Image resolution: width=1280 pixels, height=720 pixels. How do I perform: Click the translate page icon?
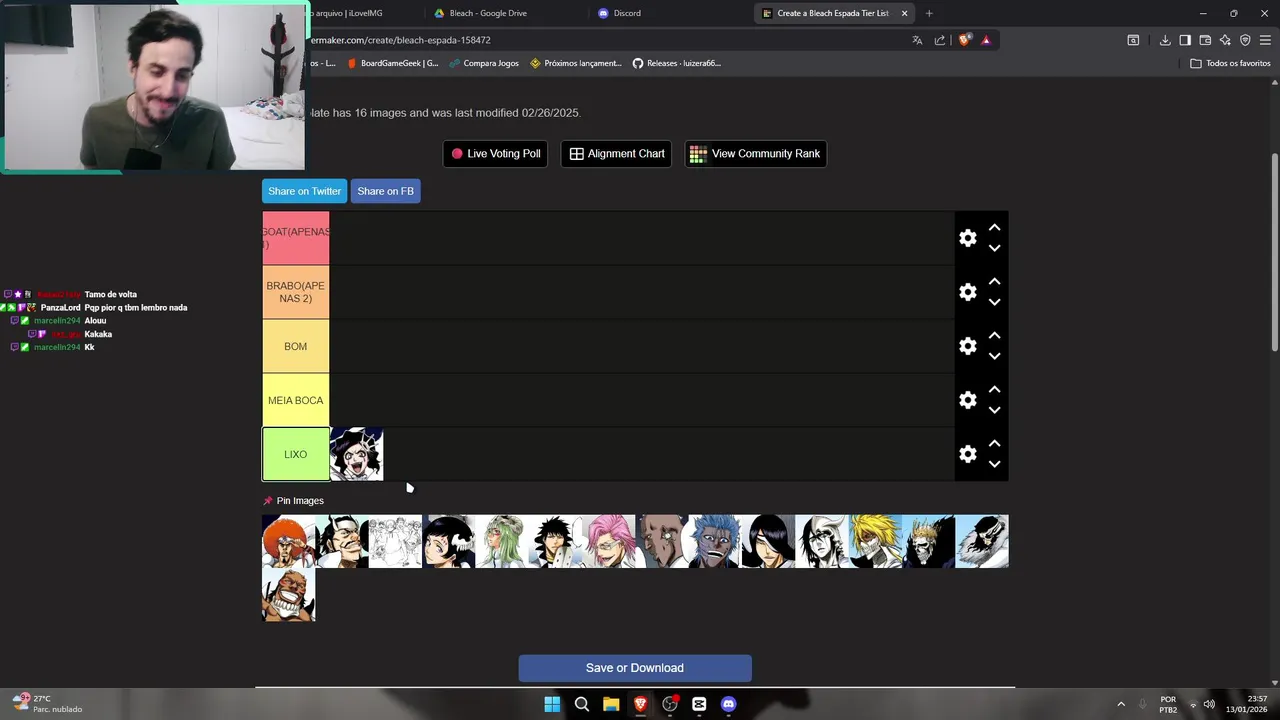click(x=917, y=40)
